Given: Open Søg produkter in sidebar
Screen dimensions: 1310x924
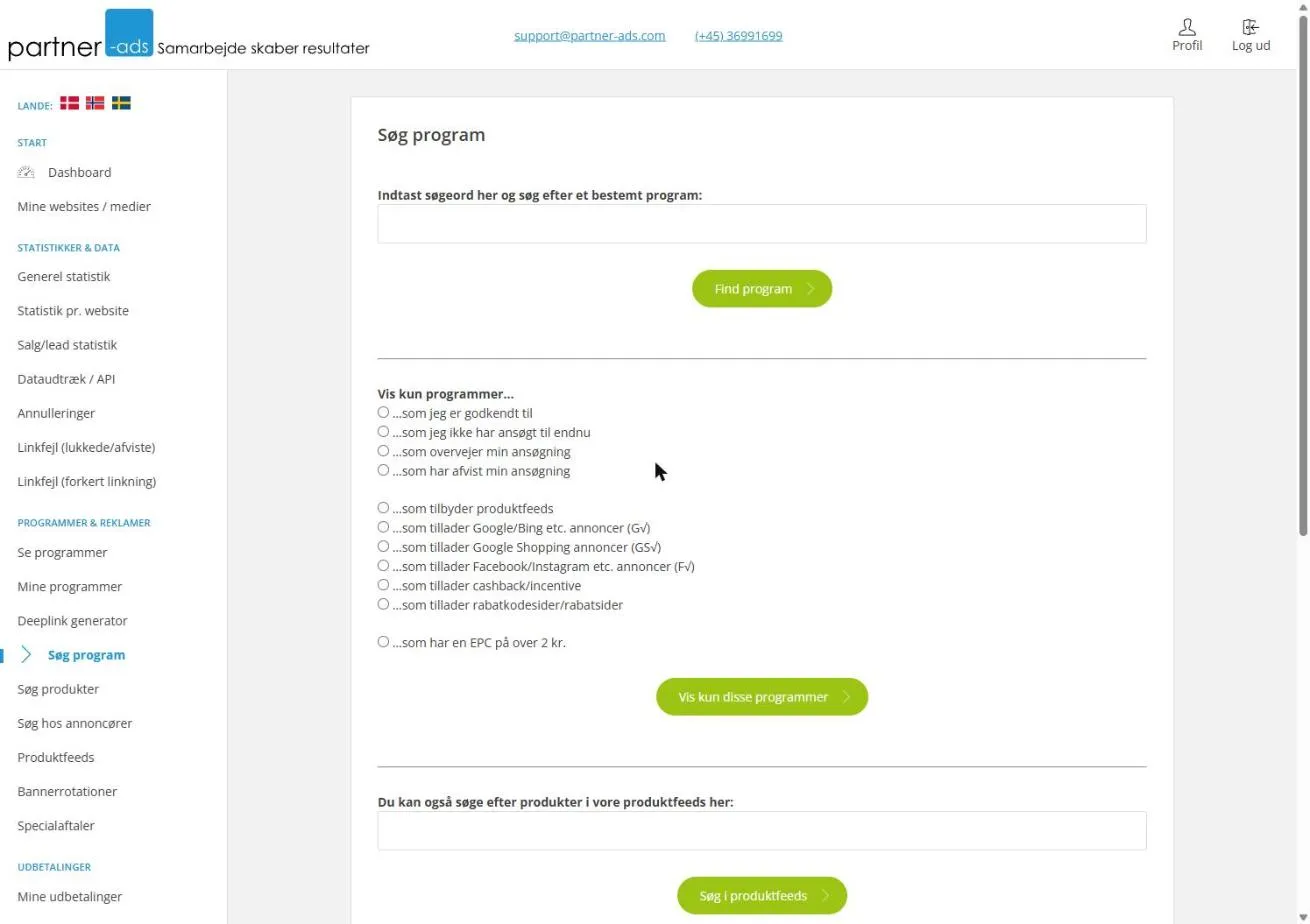Looking at the screenshot, I should coord(58,689).
